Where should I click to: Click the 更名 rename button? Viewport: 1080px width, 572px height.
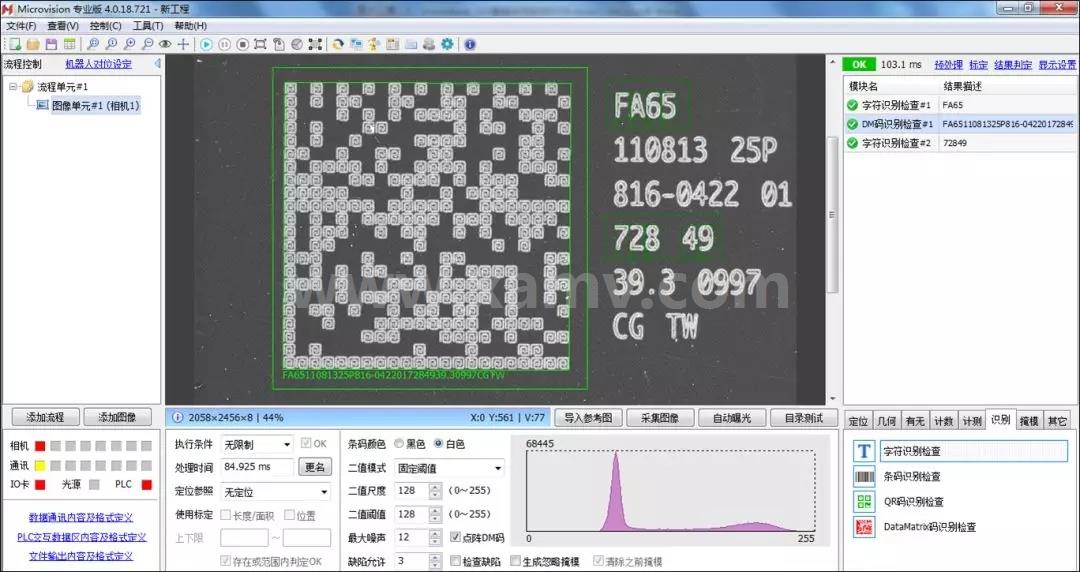[315, 468]
